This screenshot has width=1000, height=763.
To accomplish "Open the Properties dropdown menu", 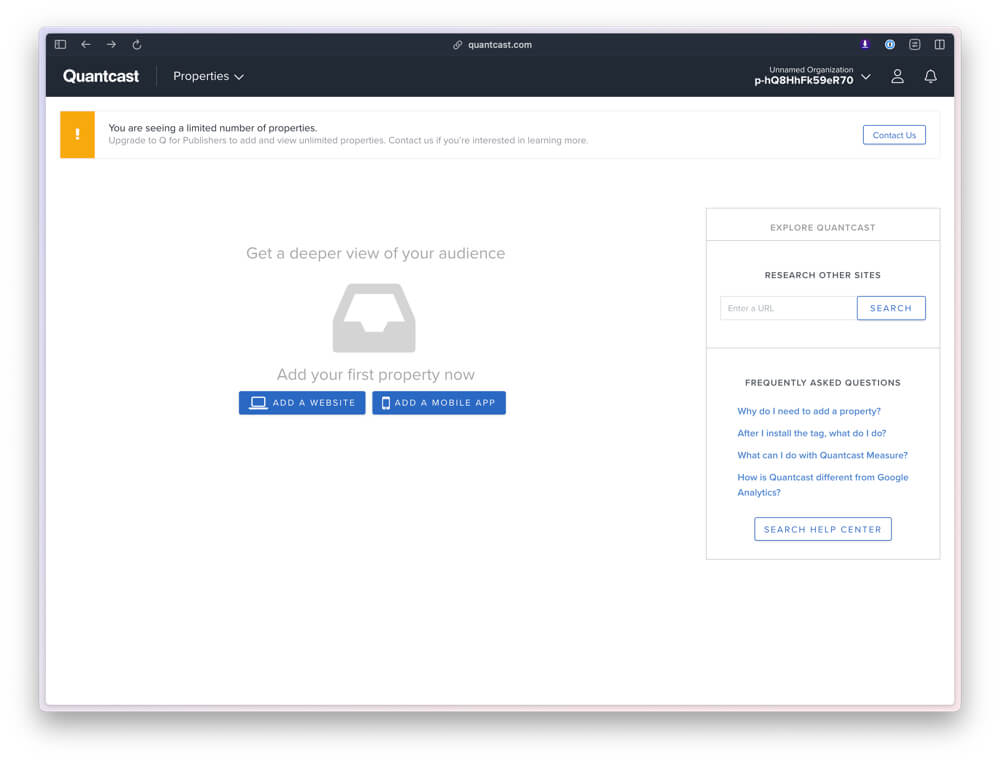I will 209,77.
